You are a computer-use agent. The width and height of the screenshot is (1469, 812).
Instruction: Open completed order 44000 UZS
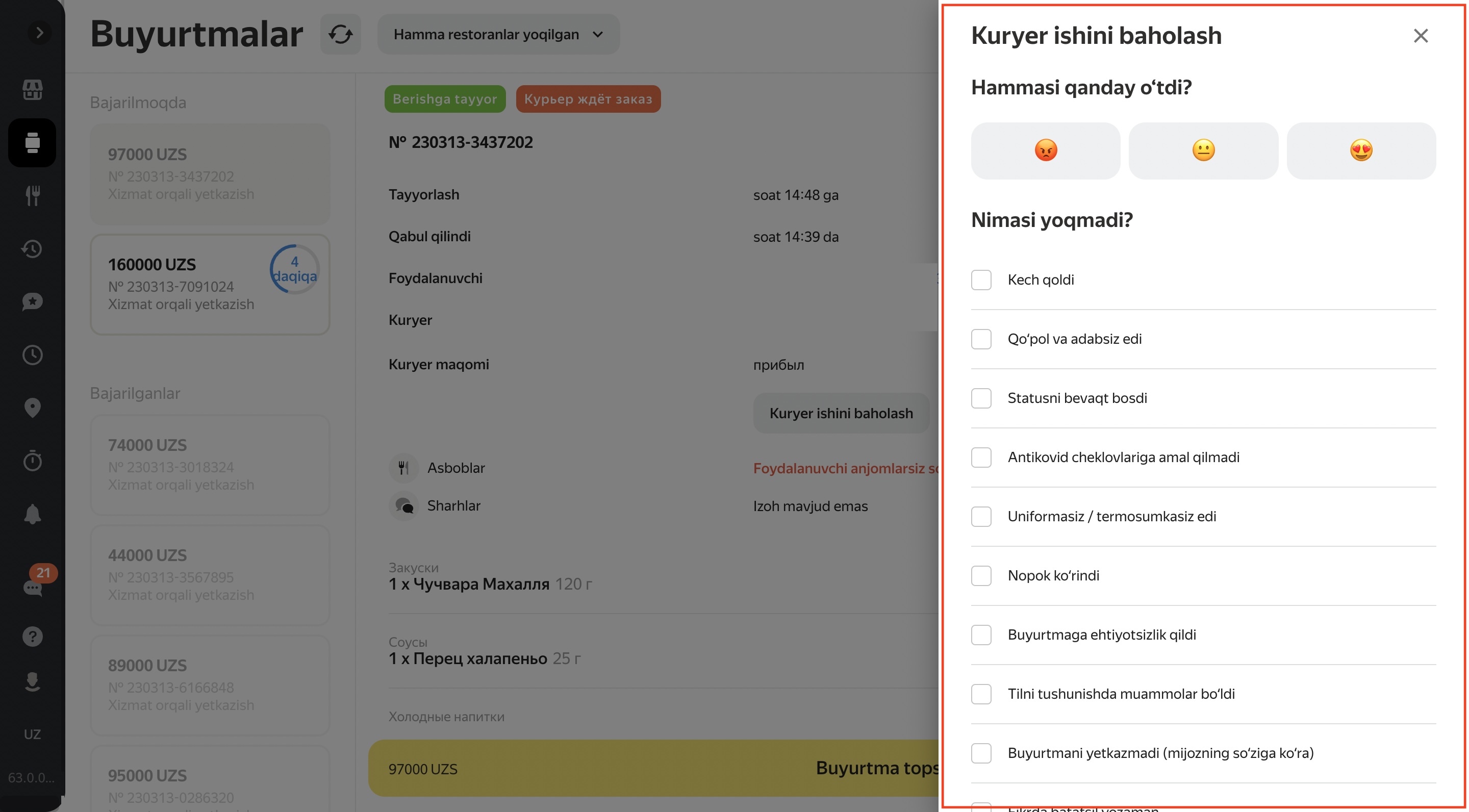pyautogui.click(x=210, y=575)
